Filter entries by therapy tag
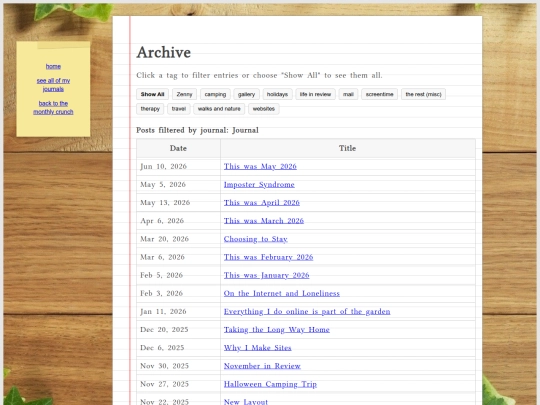 coord(150,109)
